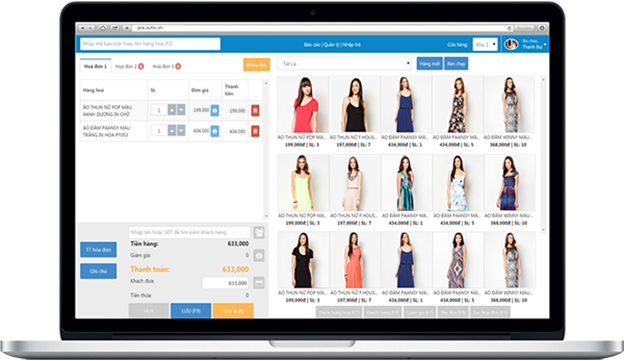
Task: Focus the barcode product search field
Action: (x=150, y=44)
